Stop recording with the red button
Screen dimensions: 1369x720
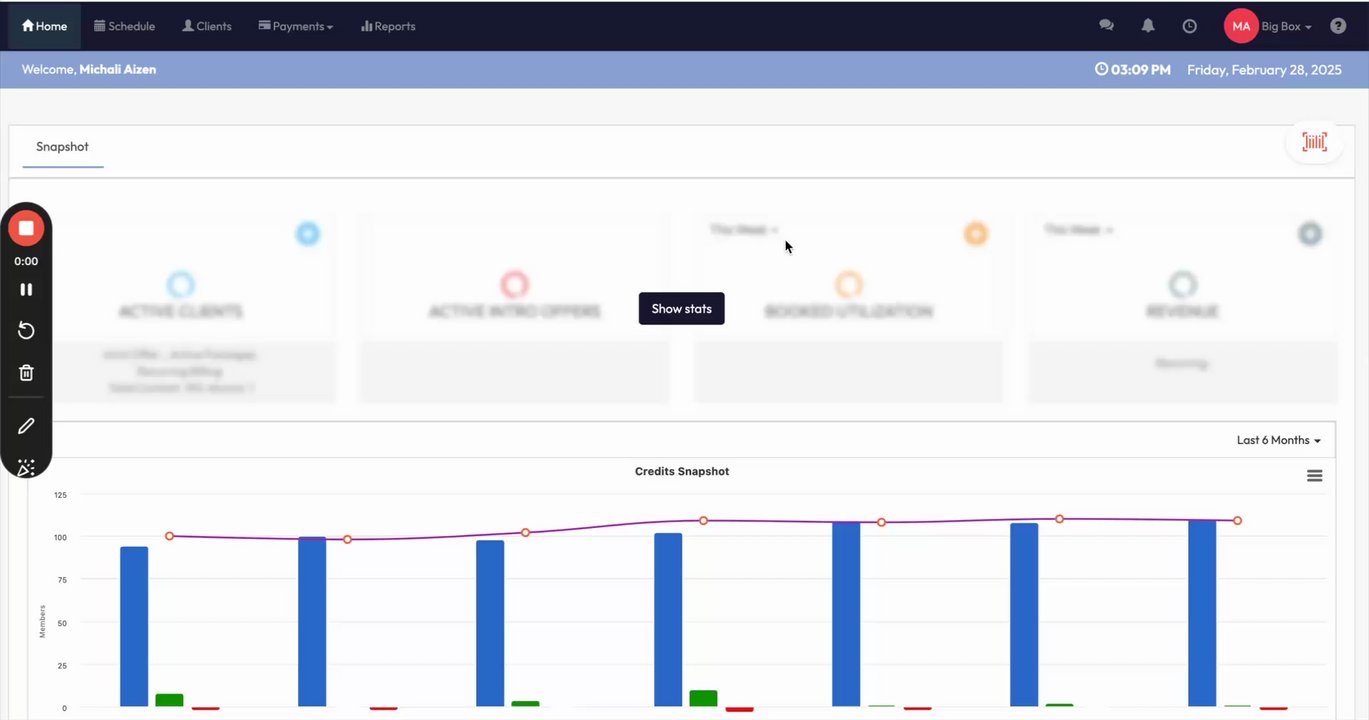(26, 228)
